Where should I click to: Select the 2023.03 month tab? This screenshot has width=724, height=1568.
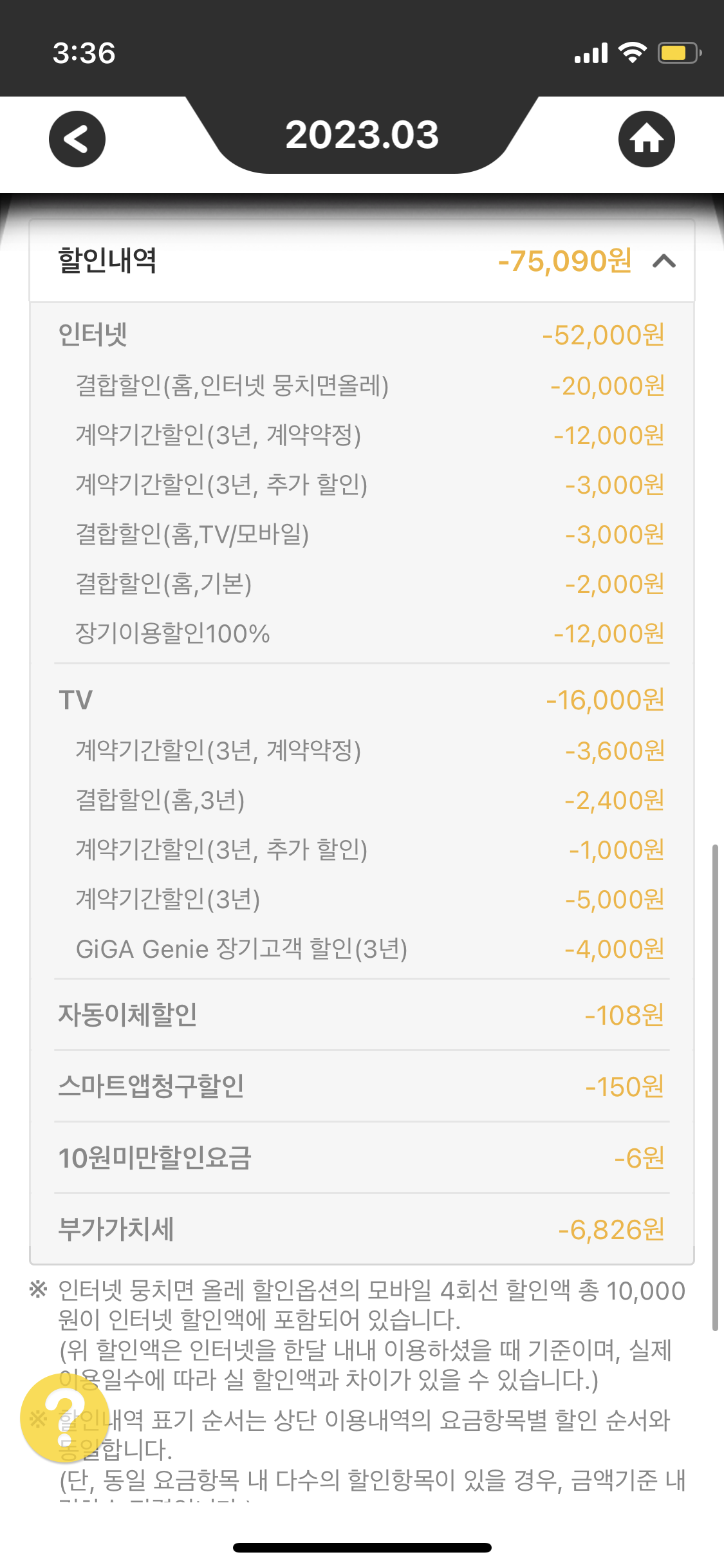point(362,135)
